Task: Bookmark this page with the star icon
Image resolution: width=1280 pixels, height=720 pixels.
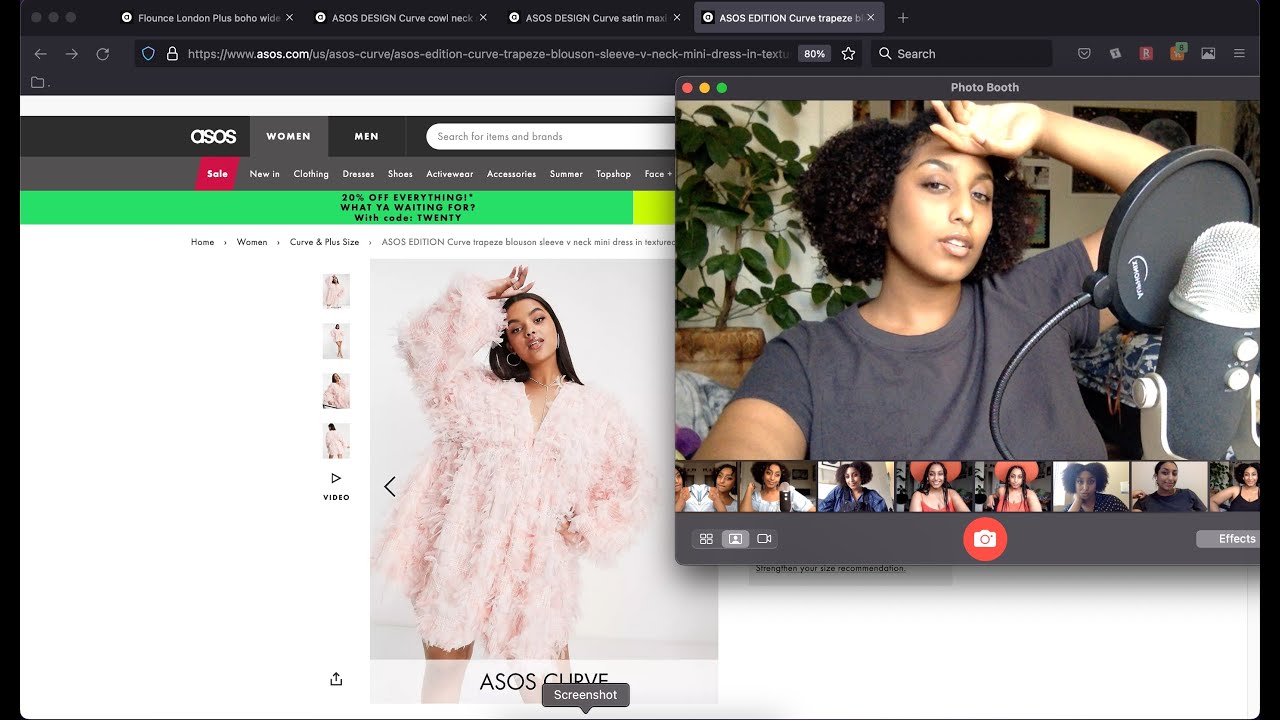Action: click(848, 54)
